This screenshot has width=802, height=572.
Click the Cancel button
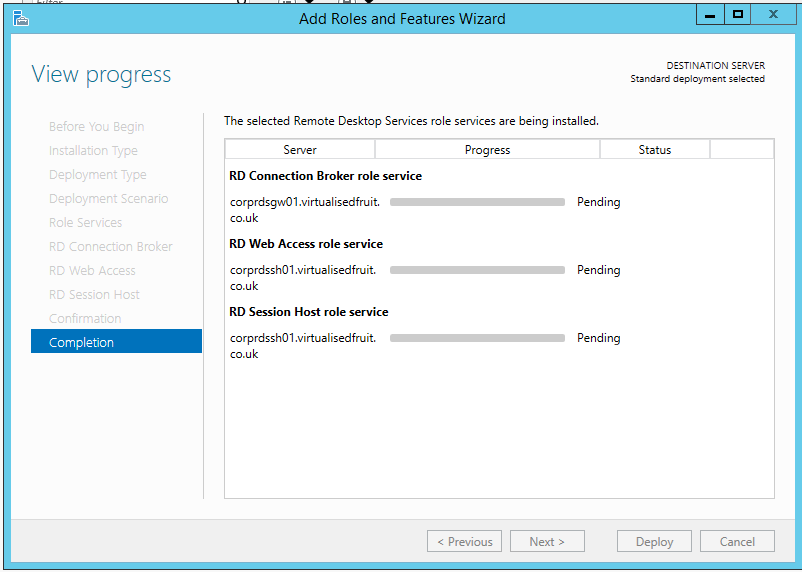tap(737, 541)
